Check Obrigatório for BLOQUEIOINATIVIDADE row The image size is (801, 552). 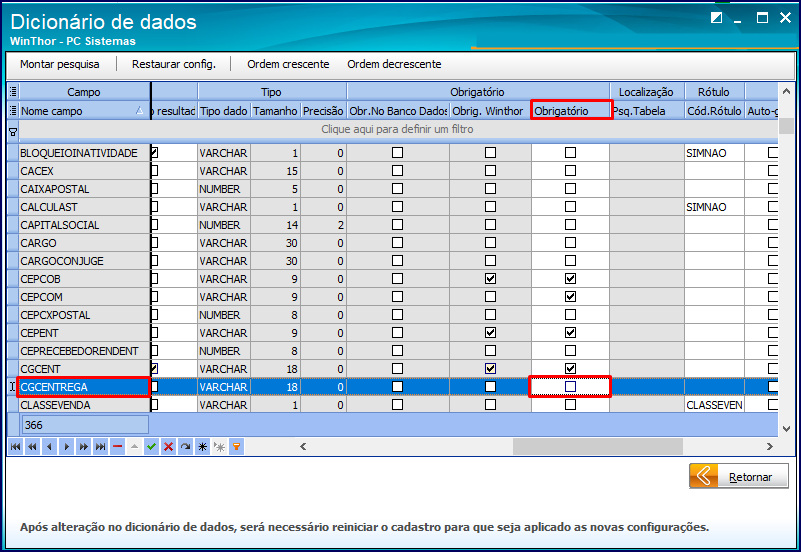(570, 153)
